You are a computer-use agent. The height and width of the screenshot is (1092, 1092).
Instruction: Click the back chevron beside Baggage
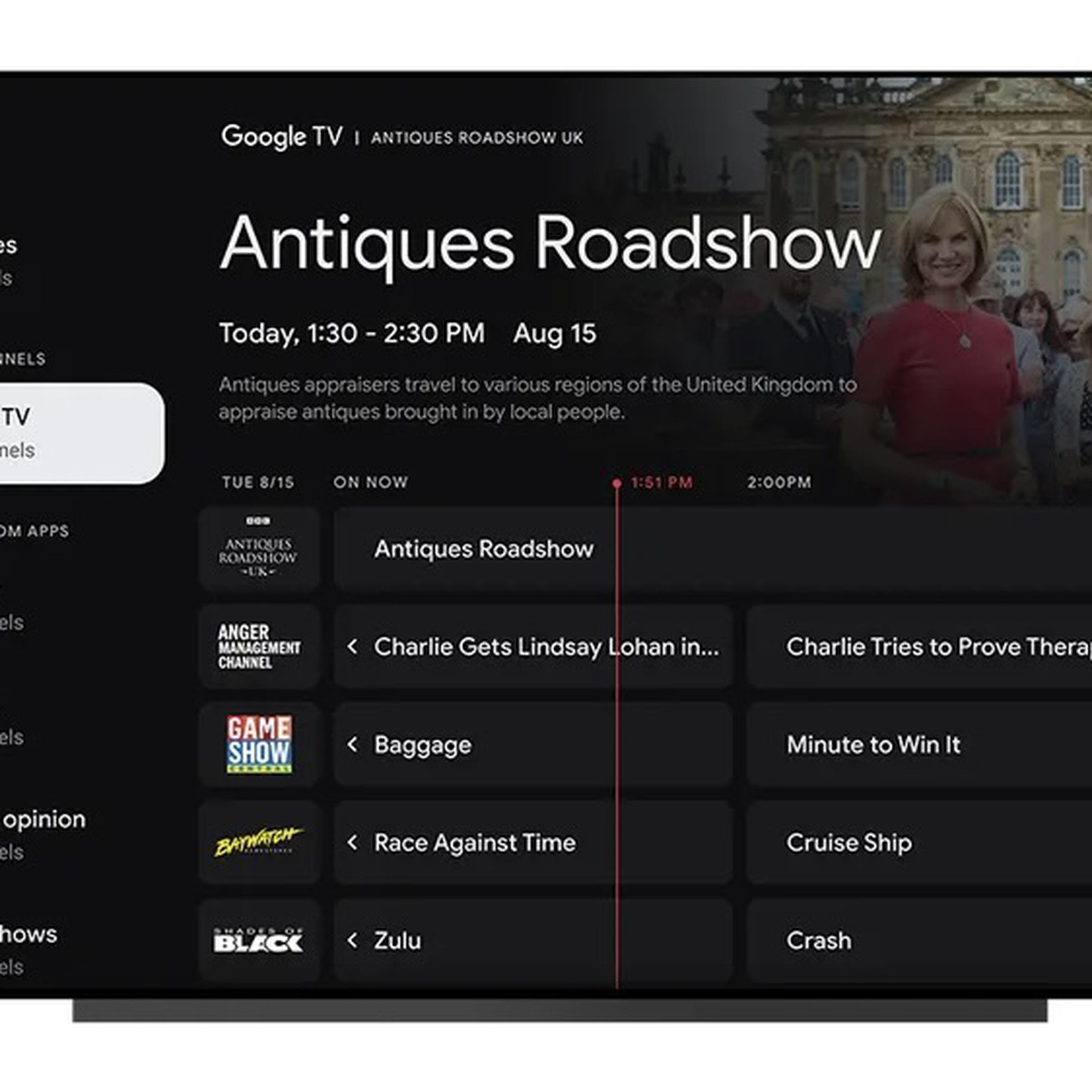coord(353,744)
